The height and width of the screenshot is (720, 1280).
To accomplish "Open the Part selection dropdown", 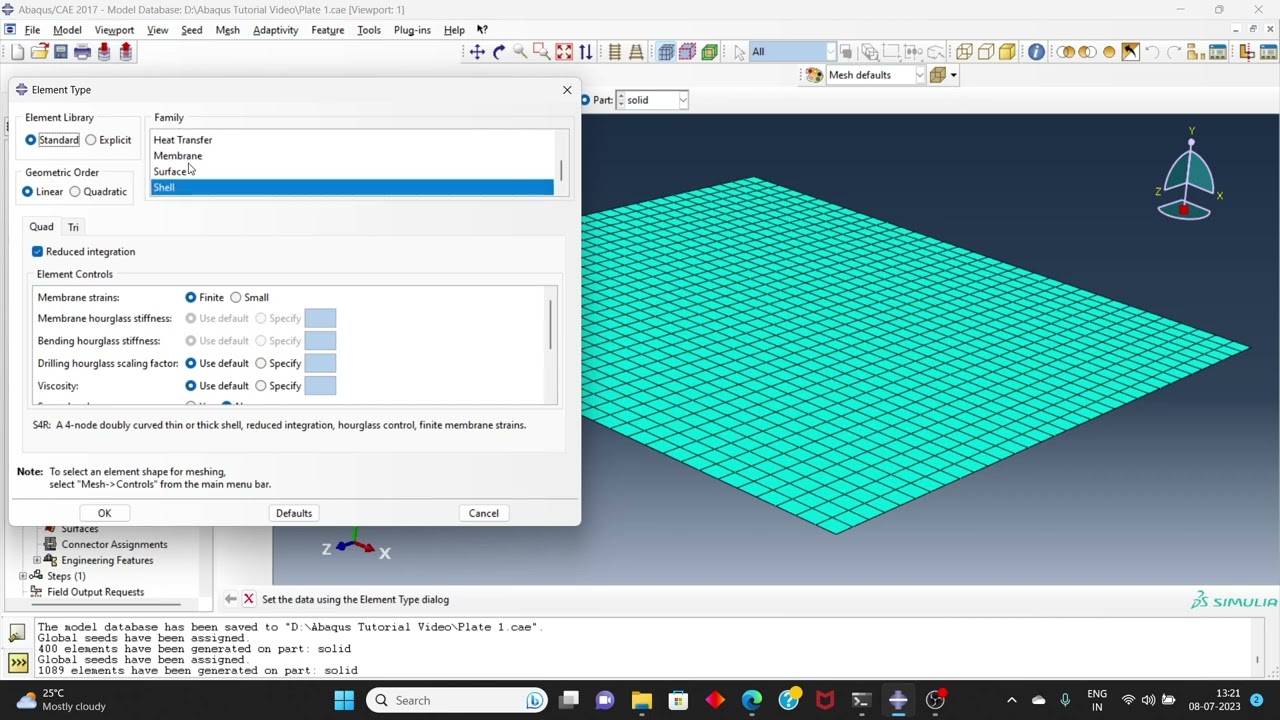I will pos(682,100).
